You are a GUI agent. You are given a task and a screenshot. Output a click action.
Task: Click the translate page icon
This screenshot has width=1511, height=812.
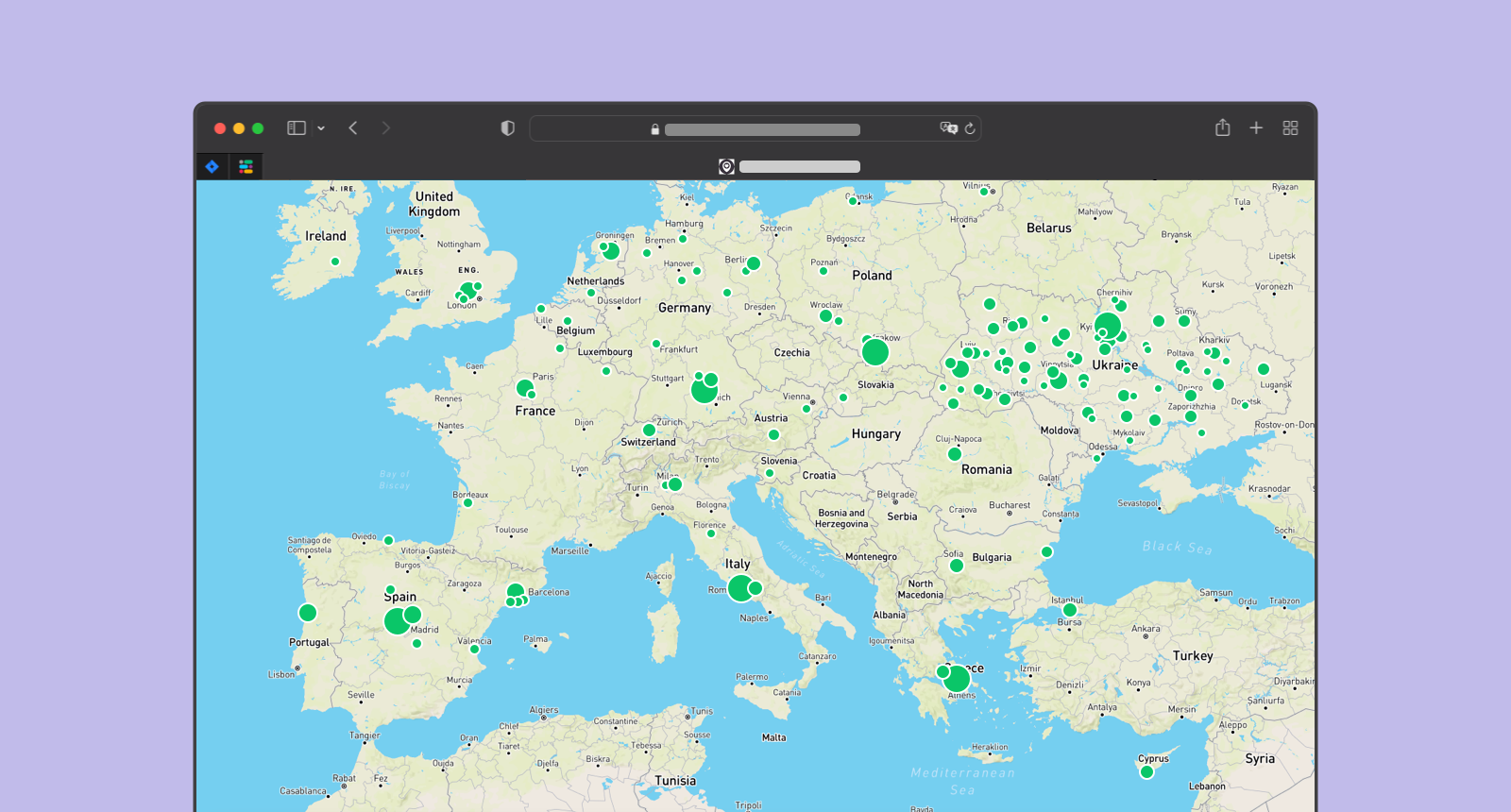click(948, 128)
